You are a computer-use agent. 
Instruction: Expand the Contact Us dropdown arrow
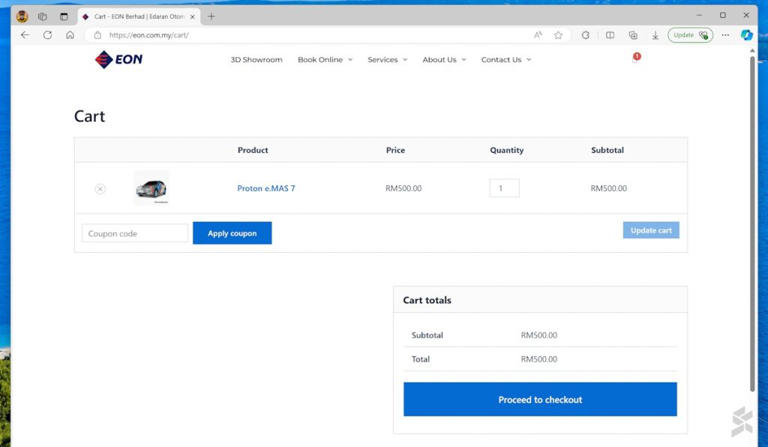(529, 60)
